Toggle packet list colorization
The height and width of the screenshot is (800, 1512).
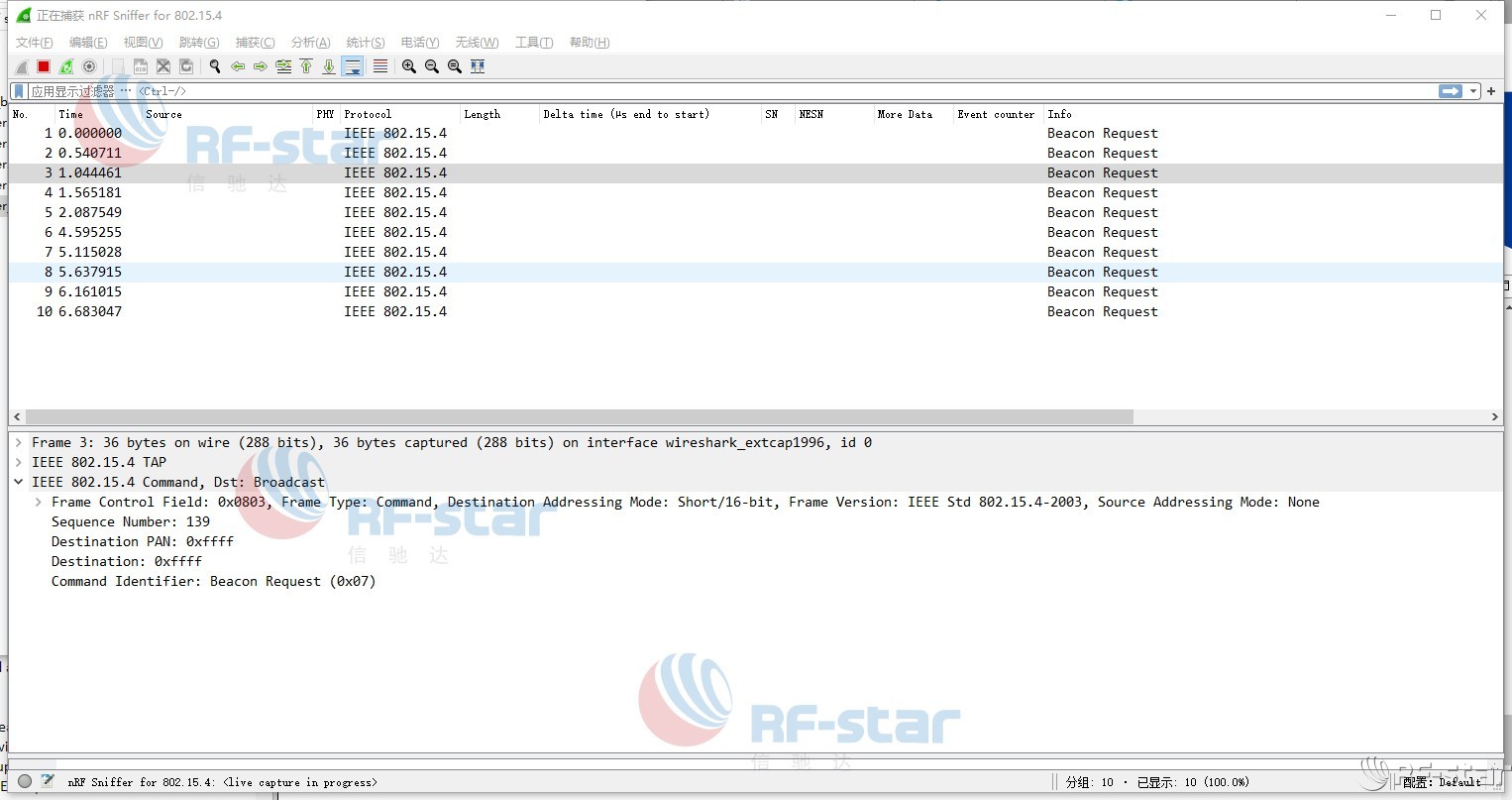pos(379,66)
